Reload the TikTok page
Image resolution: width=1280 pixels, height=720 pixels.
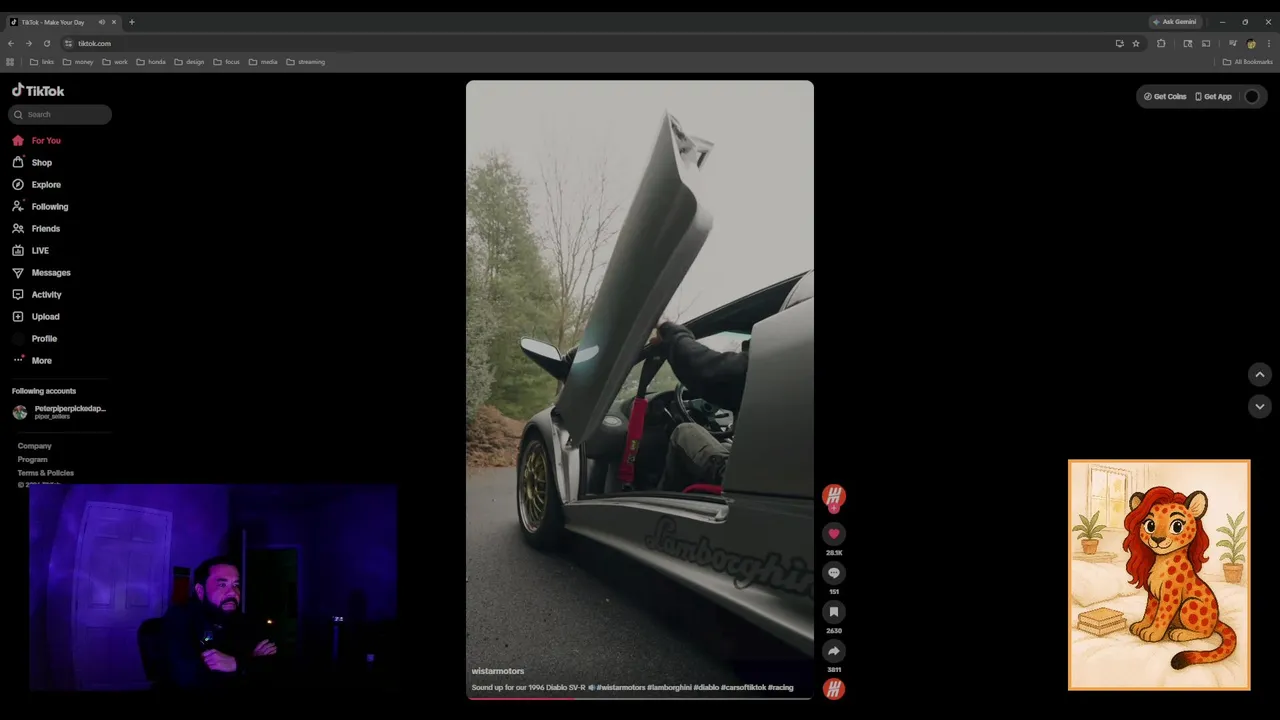(47, 43)
